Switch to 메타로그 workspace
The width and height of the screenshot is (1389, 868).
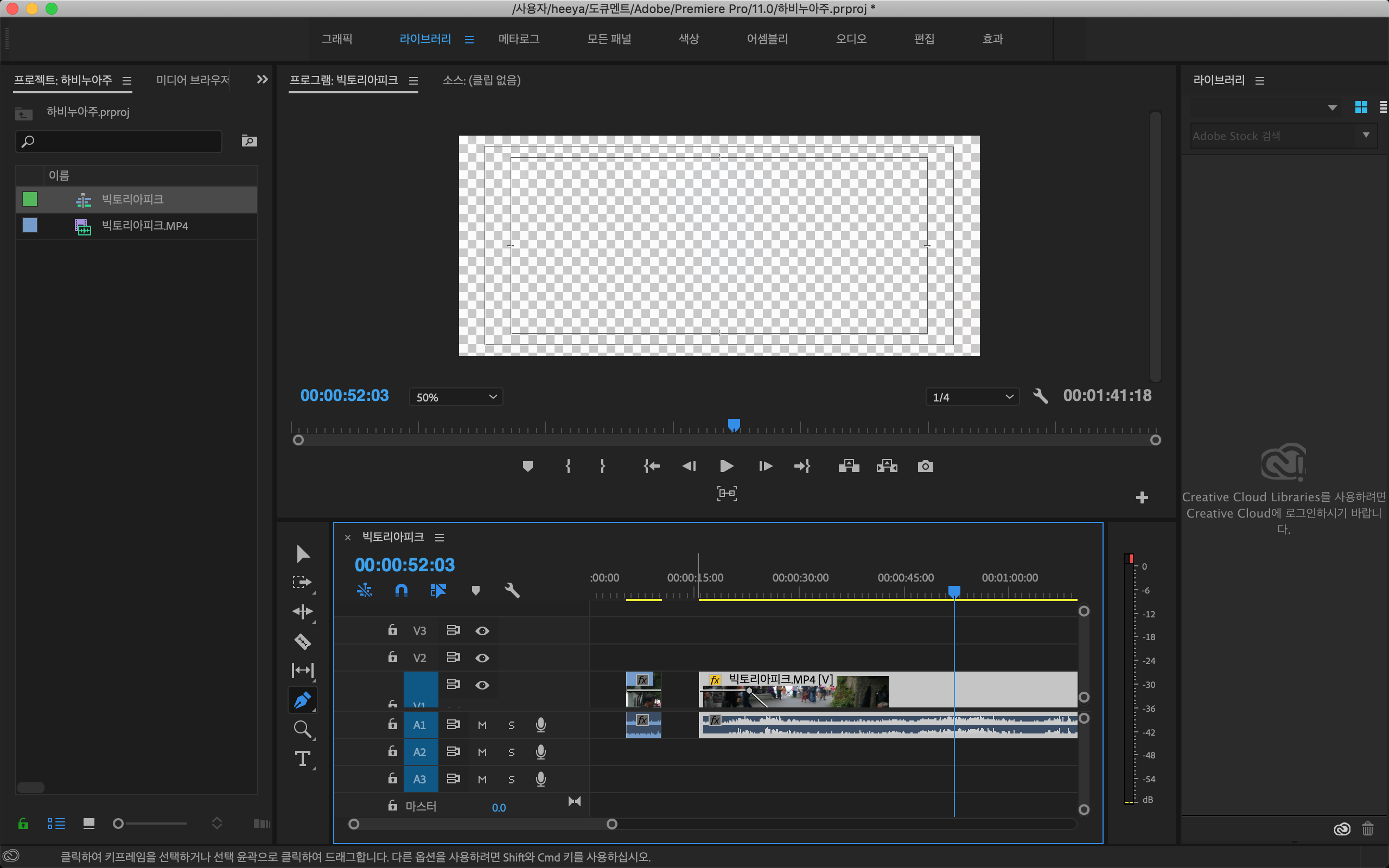(519, 39)
